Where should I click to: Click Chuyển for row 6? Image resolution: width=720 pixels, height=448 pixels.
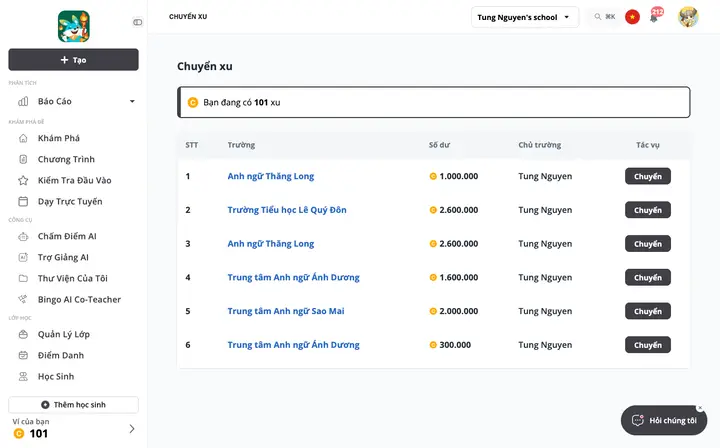pos(647,345)
